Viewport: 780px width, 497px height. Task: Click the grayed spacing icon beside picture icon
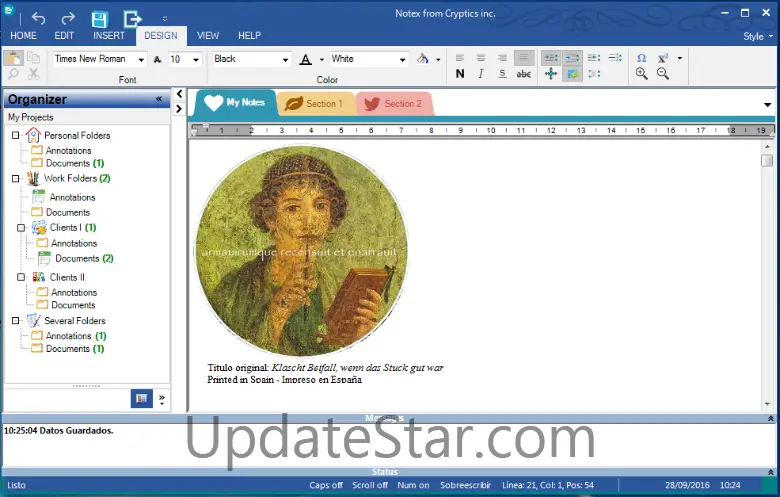click(594, 74)
